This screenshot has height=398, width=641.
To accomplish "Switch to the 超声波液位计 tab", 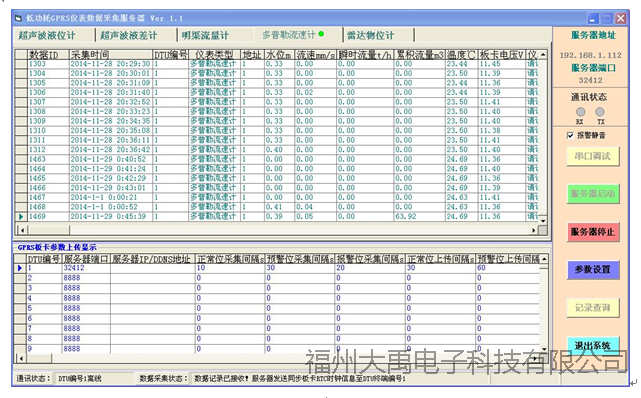I will tap(47, 36).
